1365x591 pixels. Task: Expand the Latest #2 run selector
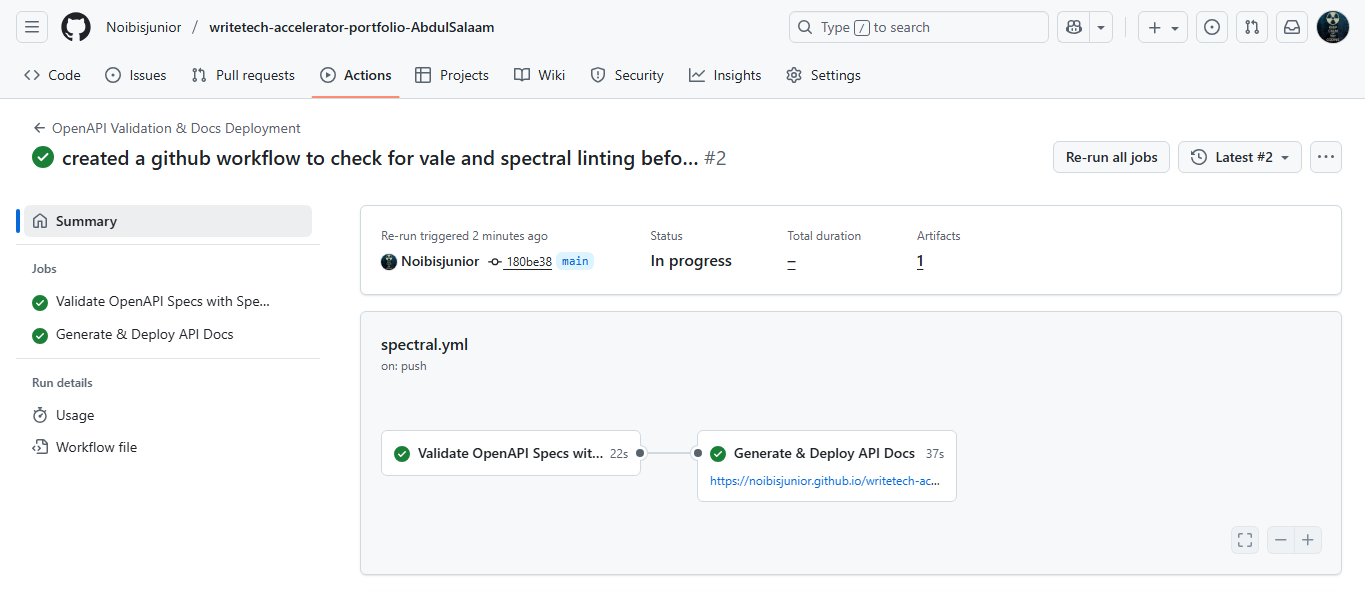1240,156
